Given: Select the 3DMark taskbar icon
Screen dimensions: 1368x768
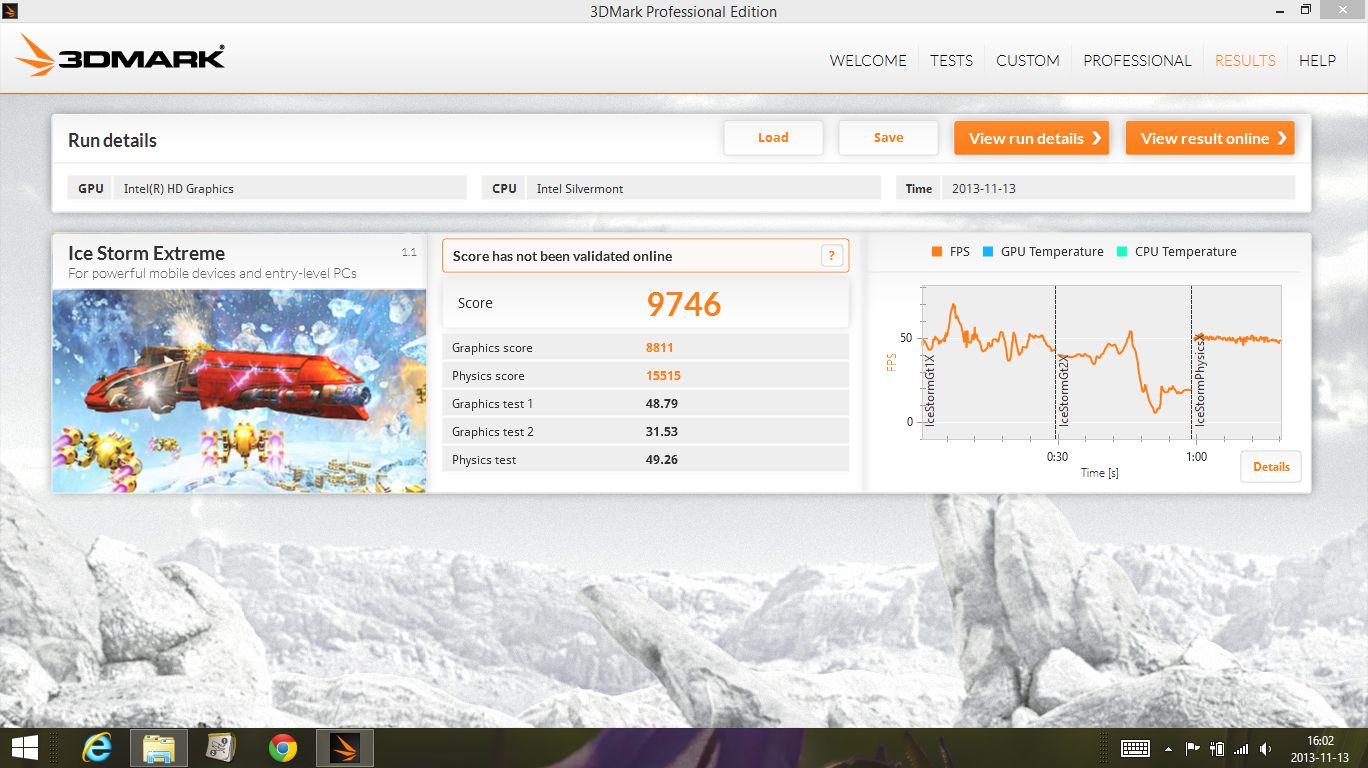Looking at the screenshot, I should click(x=345, y=748).
